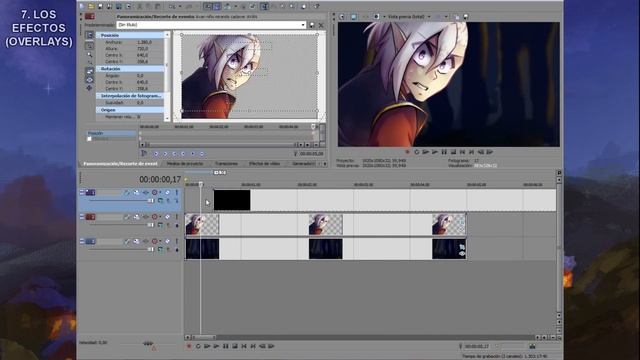Image resolution: width=640 pixels, height=360 pixels.
Task: Click the main timeline Stop button
Action: tap(235, 346)
